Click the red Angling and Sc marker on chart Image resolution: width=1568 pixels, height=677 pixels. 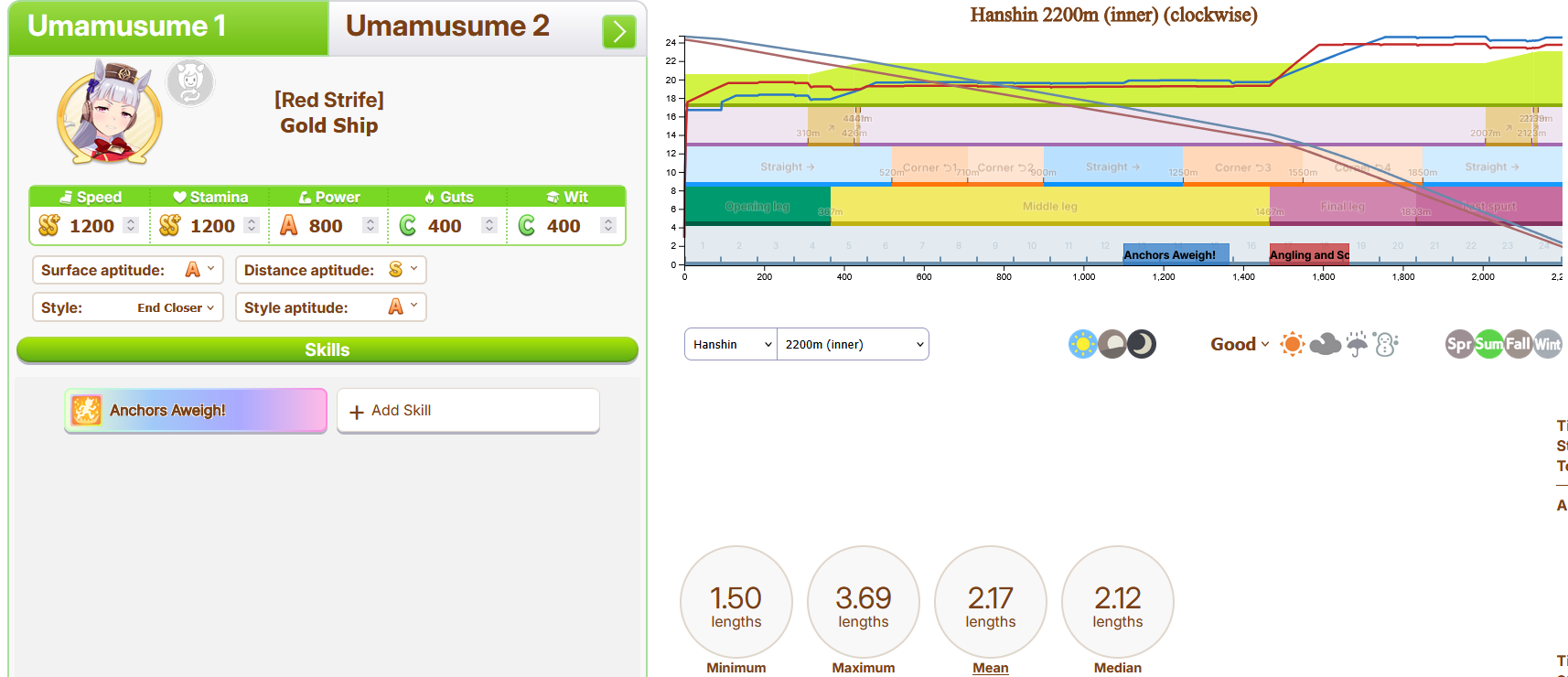pyautogui.click(x=1309, y=254)
